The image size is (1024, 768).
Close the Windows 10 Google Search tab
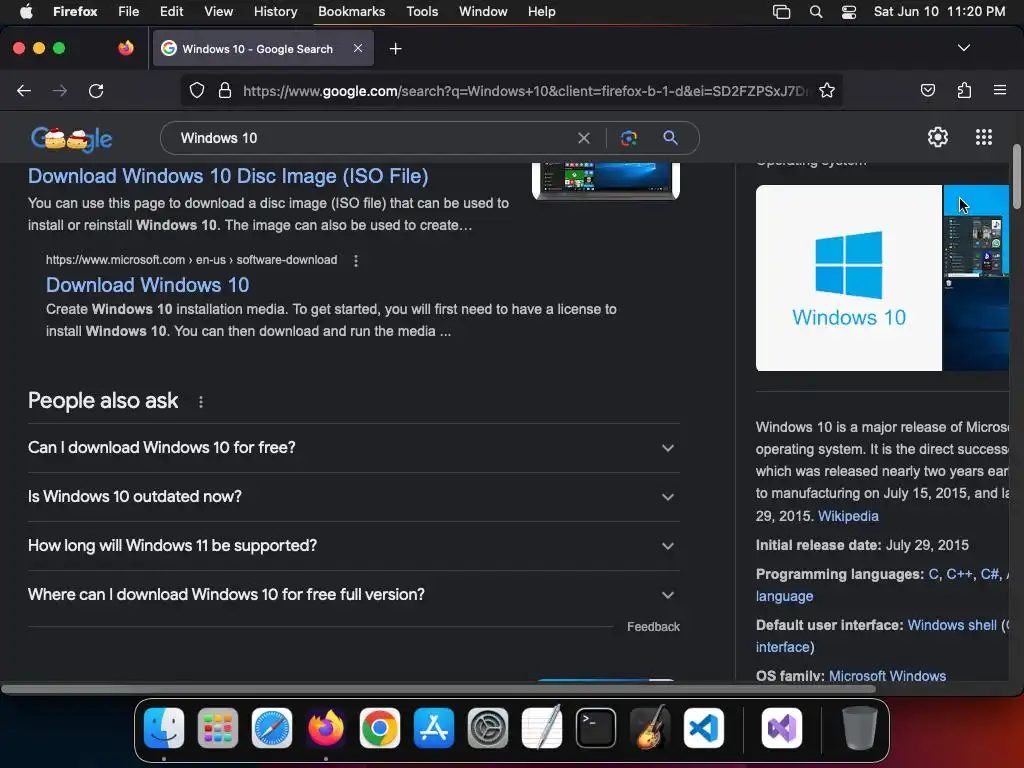[x=358, y=48]
